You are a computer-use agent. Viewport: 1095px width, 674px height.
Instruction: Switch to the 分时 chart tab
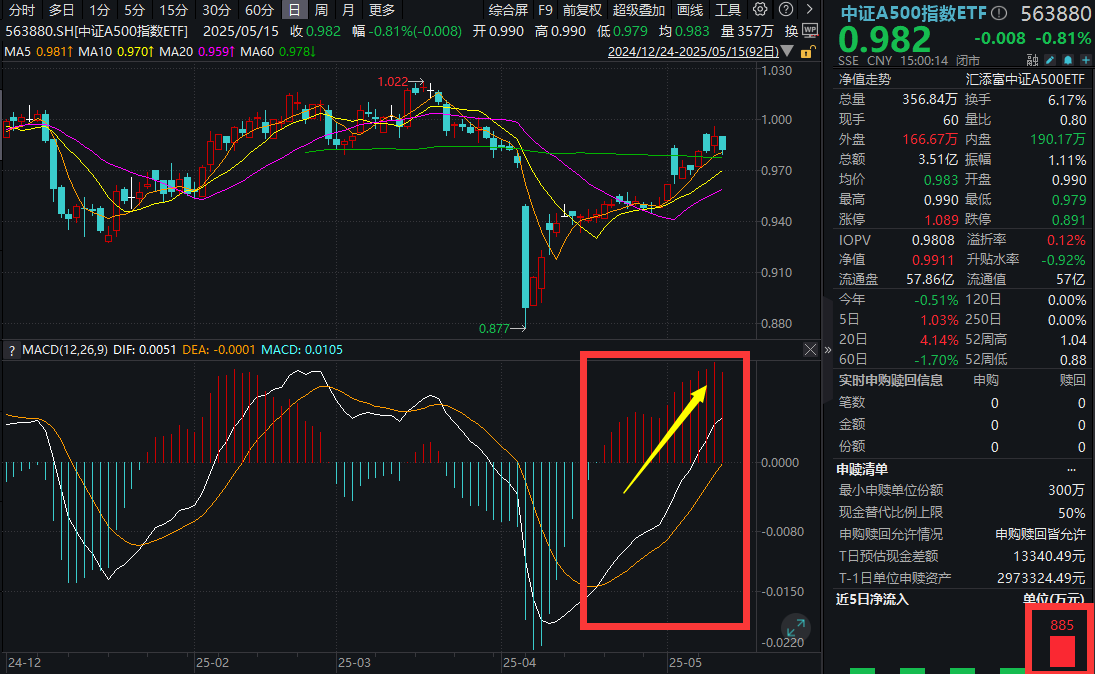click(21, 10)
